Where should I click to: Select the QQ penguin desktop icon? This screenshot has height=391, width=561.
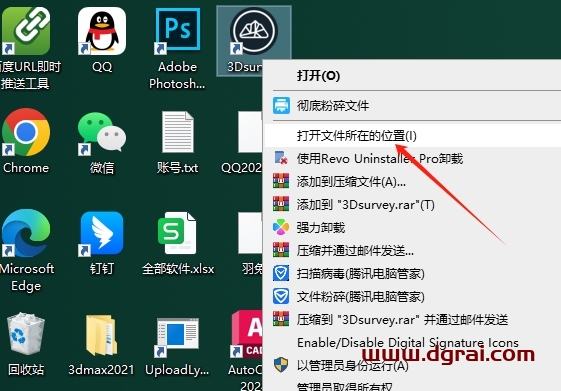point(102,31)
